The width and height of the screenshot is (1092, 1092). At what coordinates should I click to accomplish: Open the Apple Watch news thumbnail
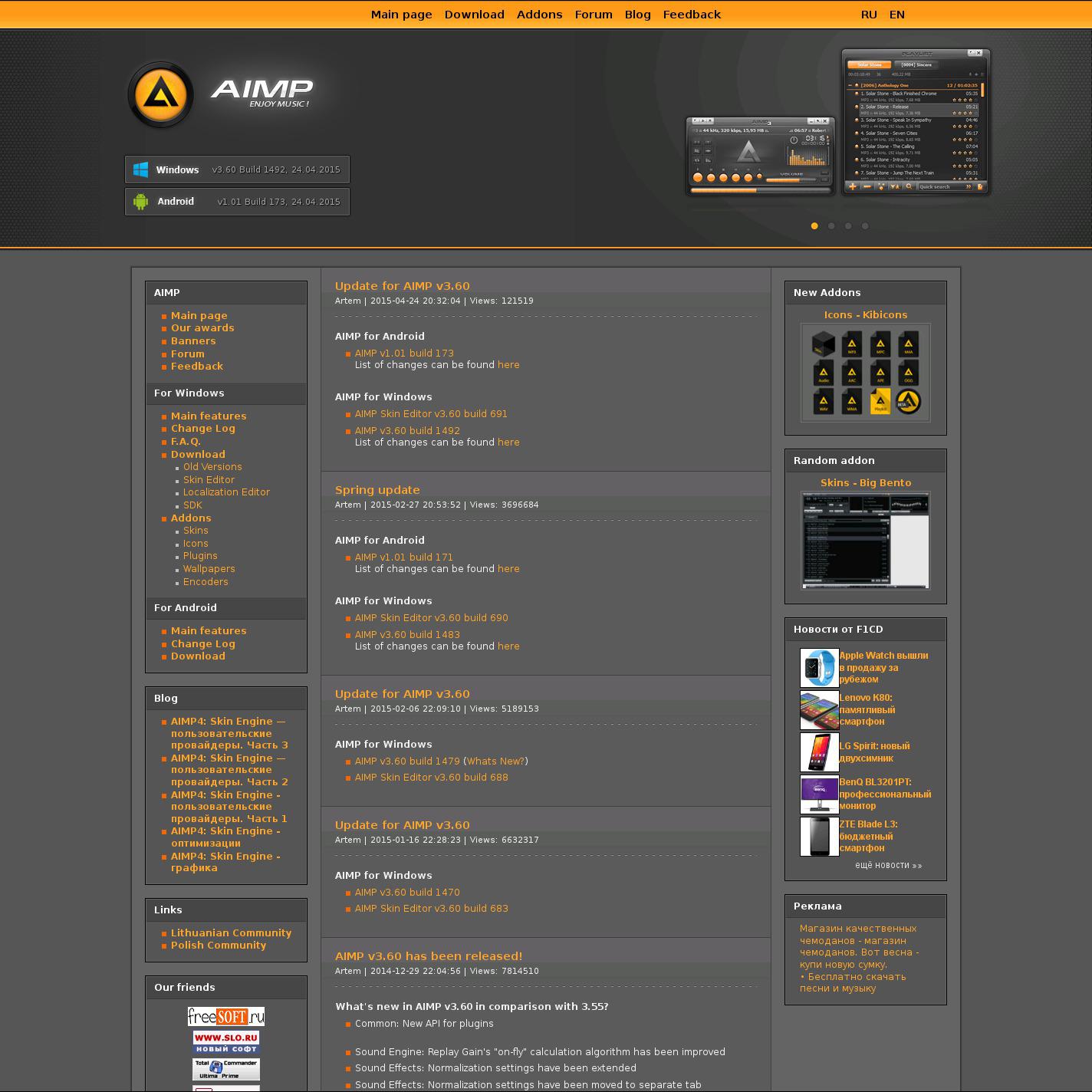point(818,668)
